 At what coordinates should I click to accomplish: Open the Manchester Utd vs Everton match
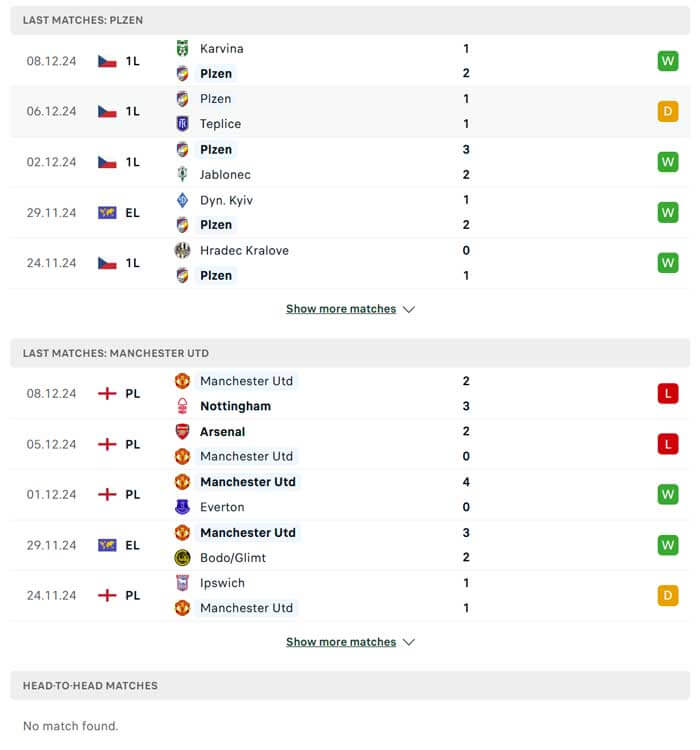[350, 494]
